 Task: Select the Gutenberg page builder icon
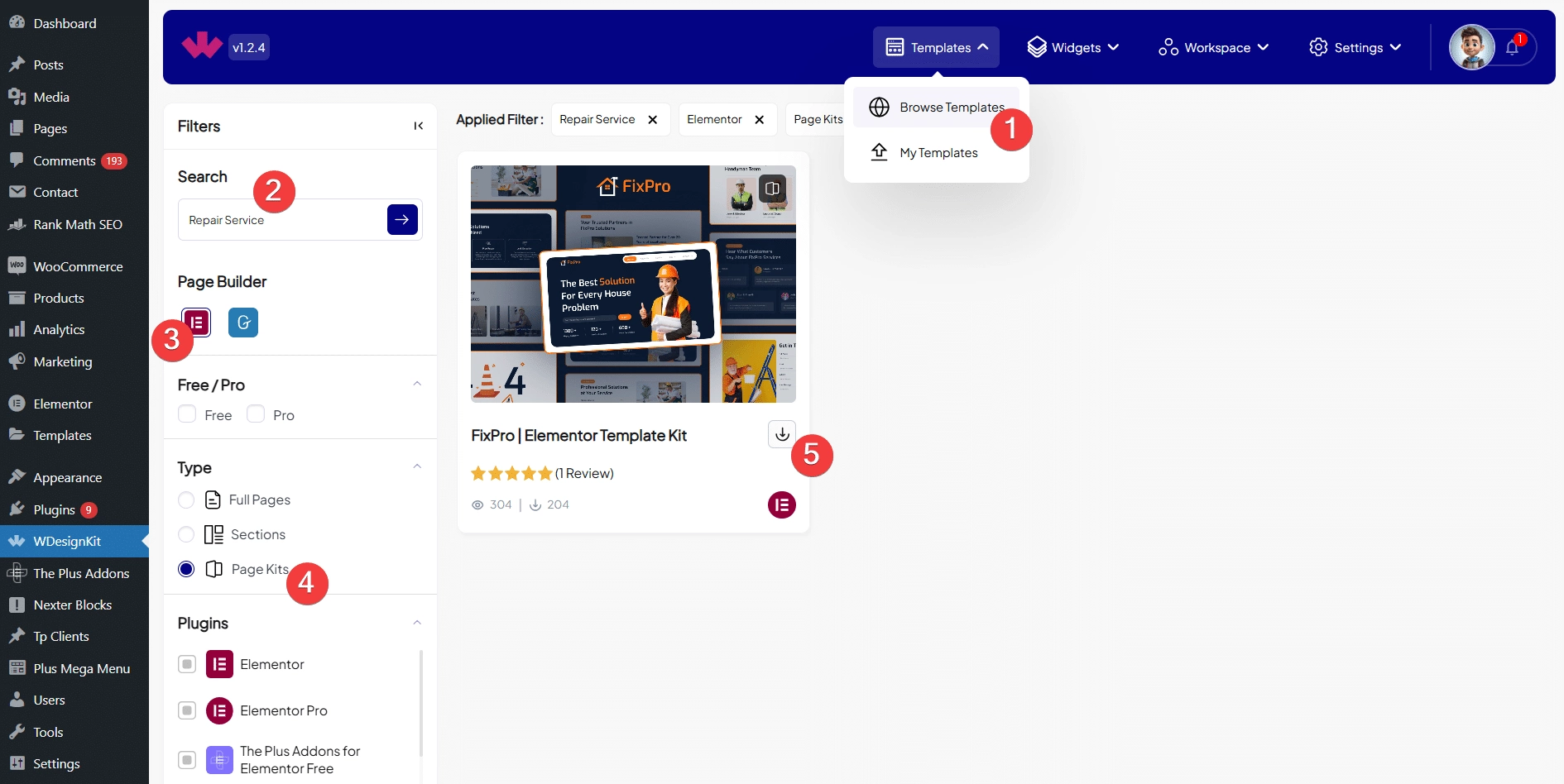tap(243, 323)
